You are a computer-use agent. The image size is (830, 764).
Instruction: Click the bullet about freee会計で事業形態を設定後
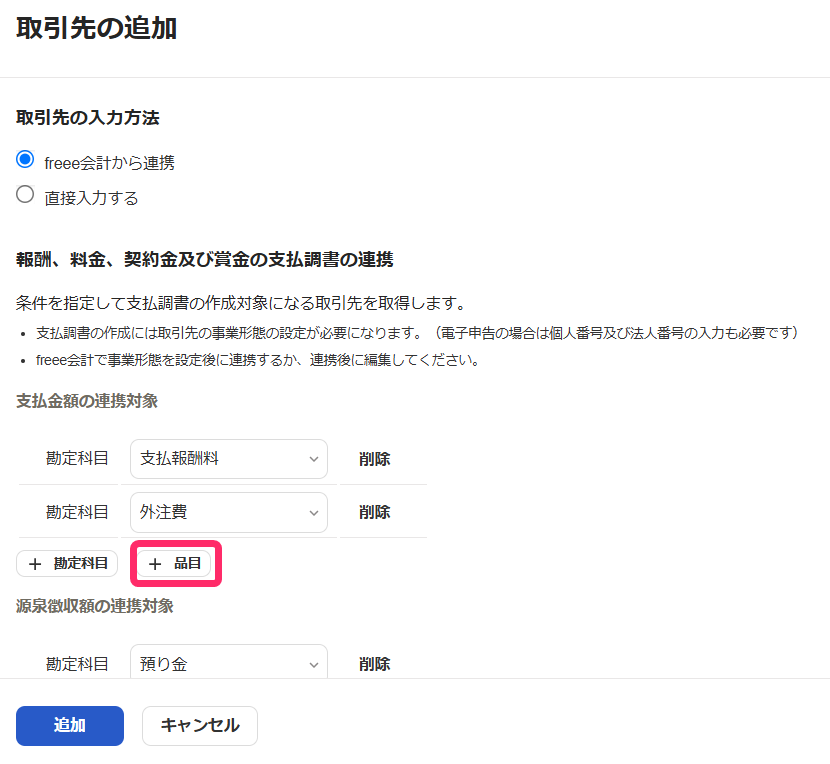coord(258,360)
